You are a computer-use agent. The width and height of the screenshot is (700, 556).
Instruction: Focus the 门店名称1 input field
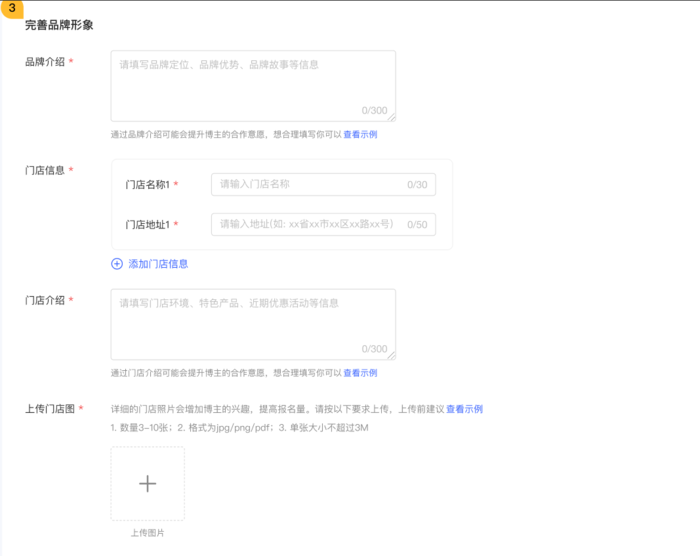[305, 185]
